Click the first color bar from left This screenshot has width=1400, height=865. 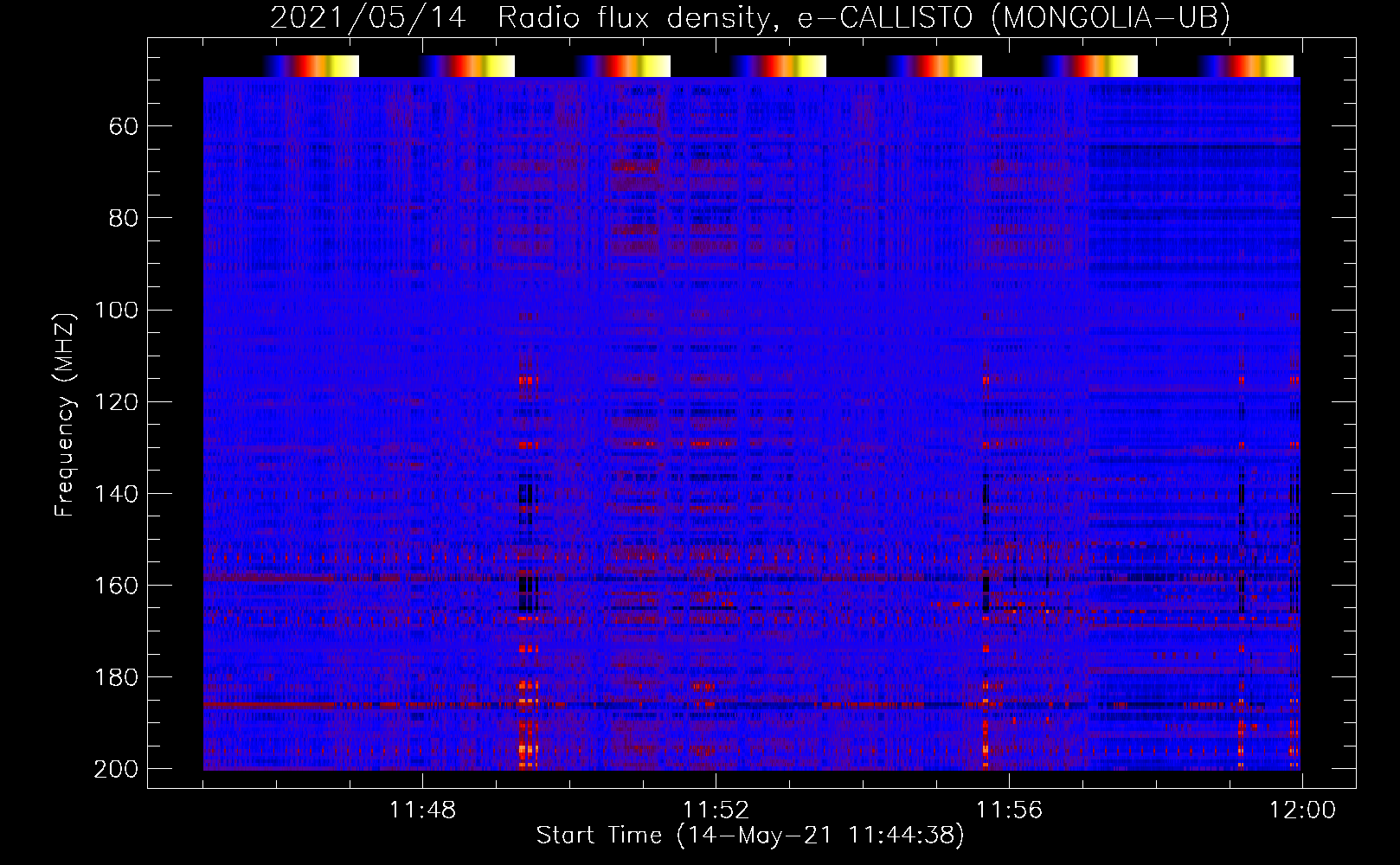(311, 66)
